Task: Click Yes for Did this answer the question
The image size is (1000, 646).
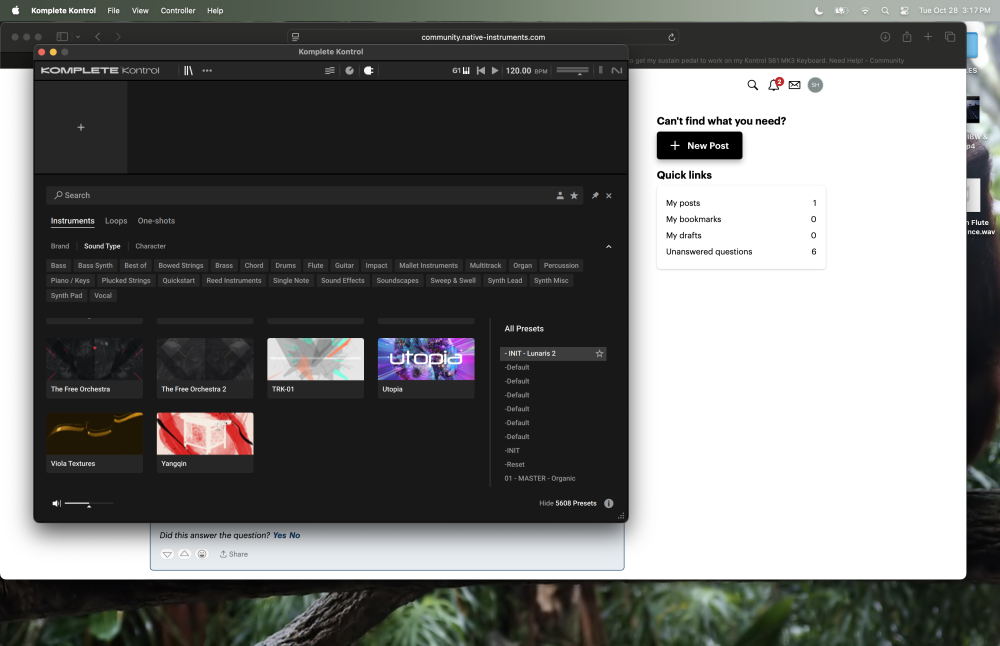Action: click(x=279, y=536)
